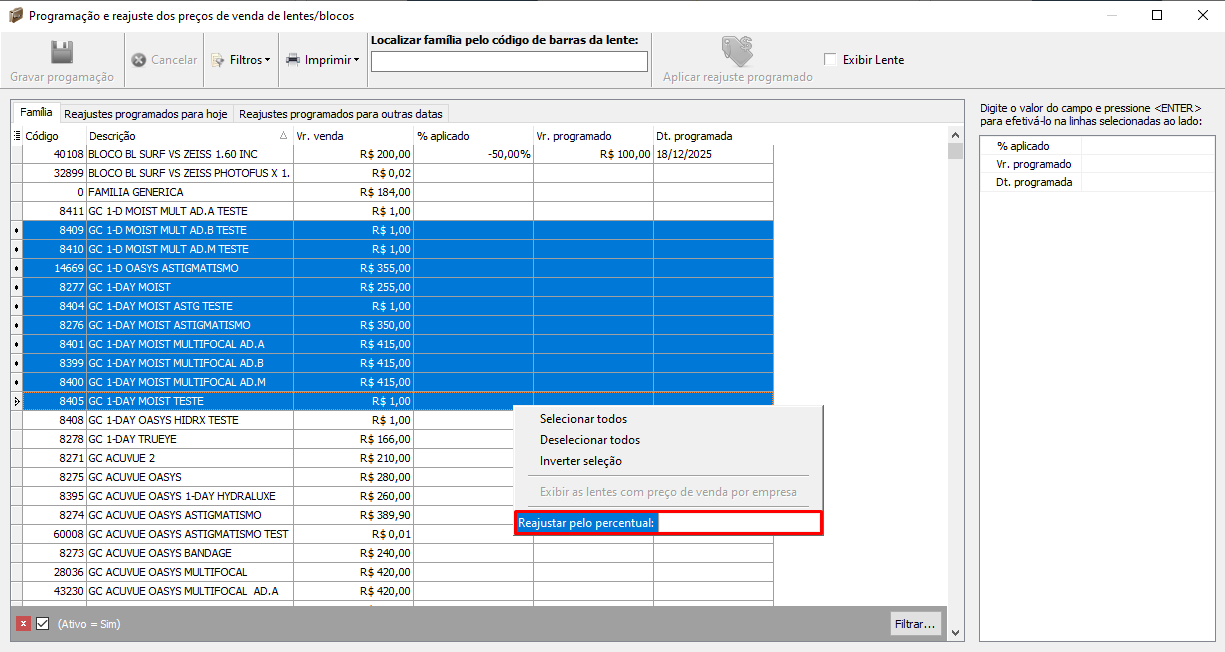
Task: Choose Selecionar todos from the context menu
Action: coord(583,419)
